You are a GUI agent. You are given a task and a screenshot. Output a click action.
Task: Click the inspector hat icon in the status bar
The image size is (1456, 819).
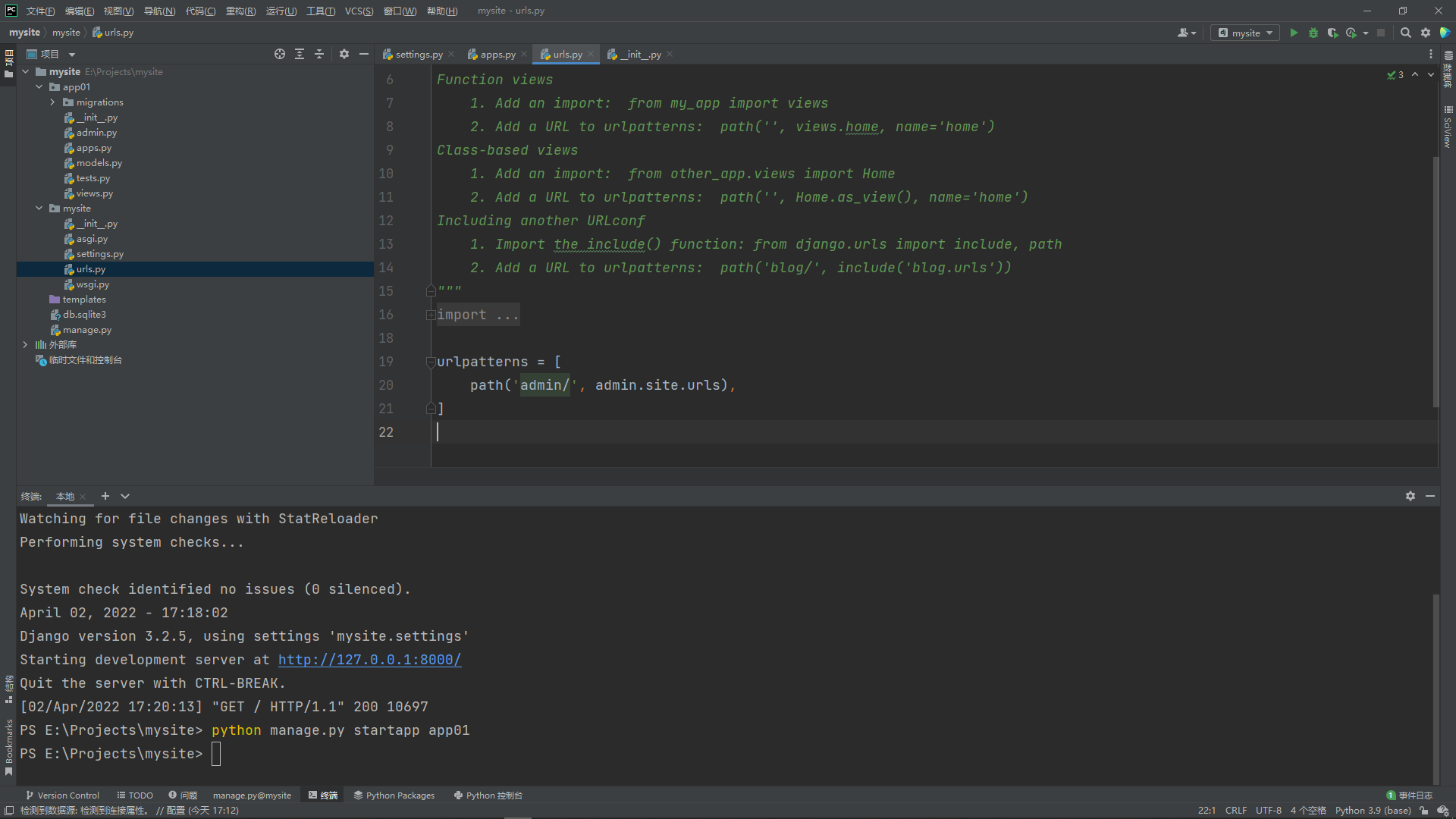point(1443,811)
